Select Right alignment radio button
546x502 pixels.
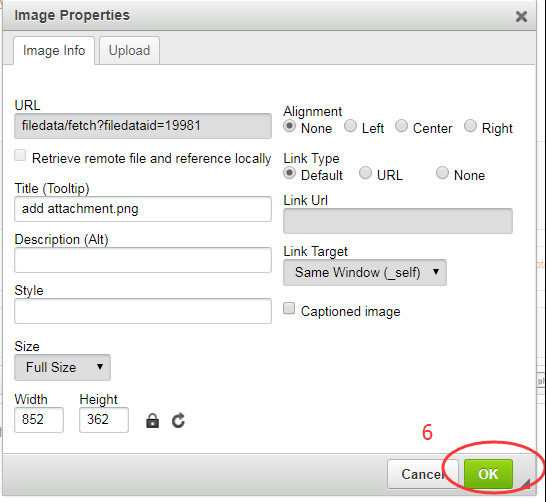pyautogui.click(x=470, y=126)
